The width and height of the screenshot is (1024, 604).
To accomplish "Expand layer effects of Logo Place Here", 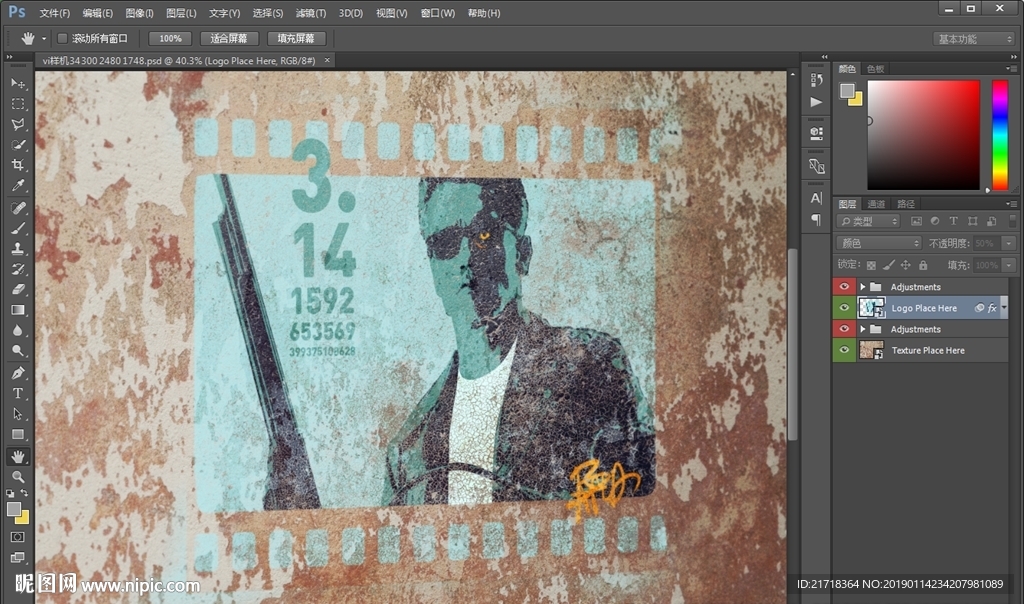I will point(1004,308).
